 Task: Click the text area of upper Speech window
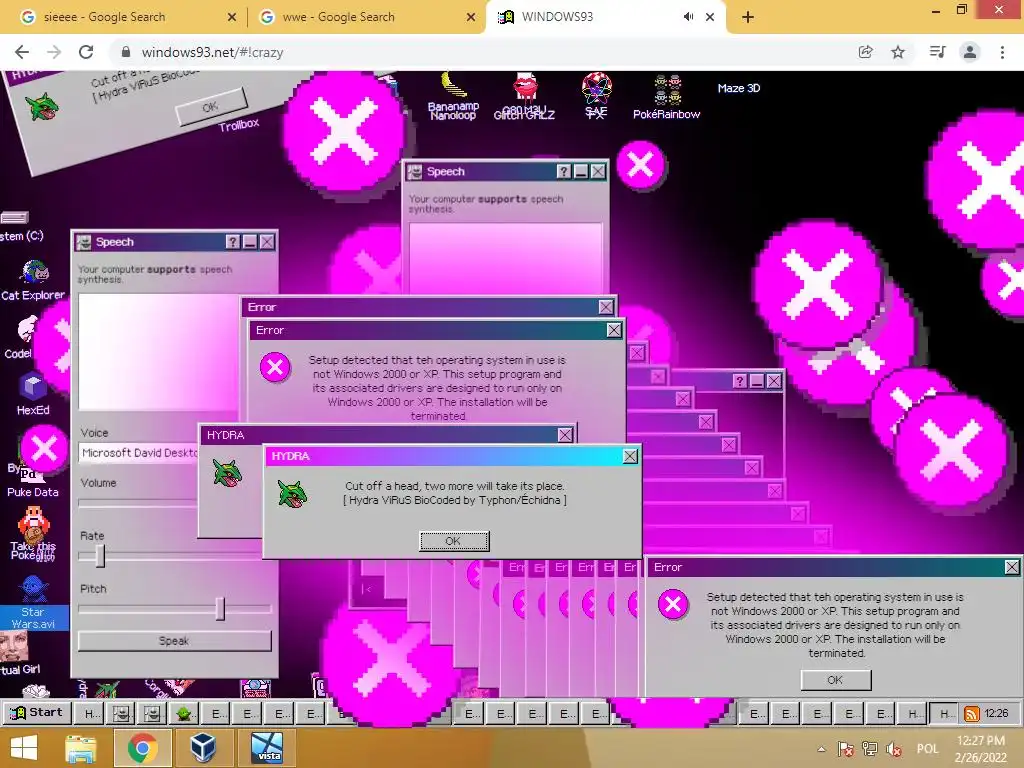(x=505, y=259)
